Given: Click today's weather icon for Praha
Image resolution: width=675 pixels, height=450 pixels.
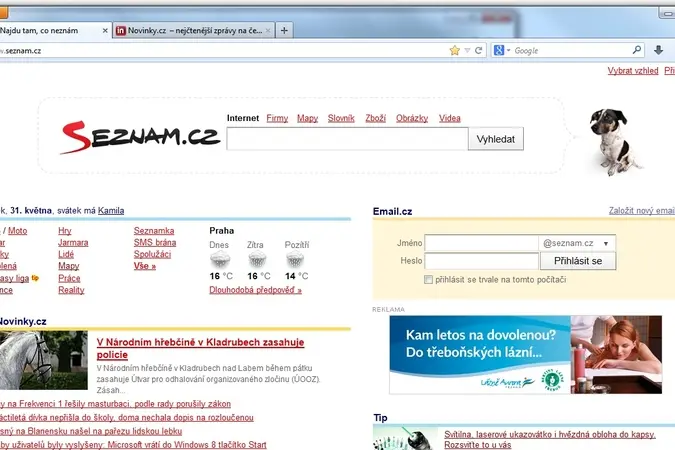Looking at the screenshot, I should coord(220,260).
